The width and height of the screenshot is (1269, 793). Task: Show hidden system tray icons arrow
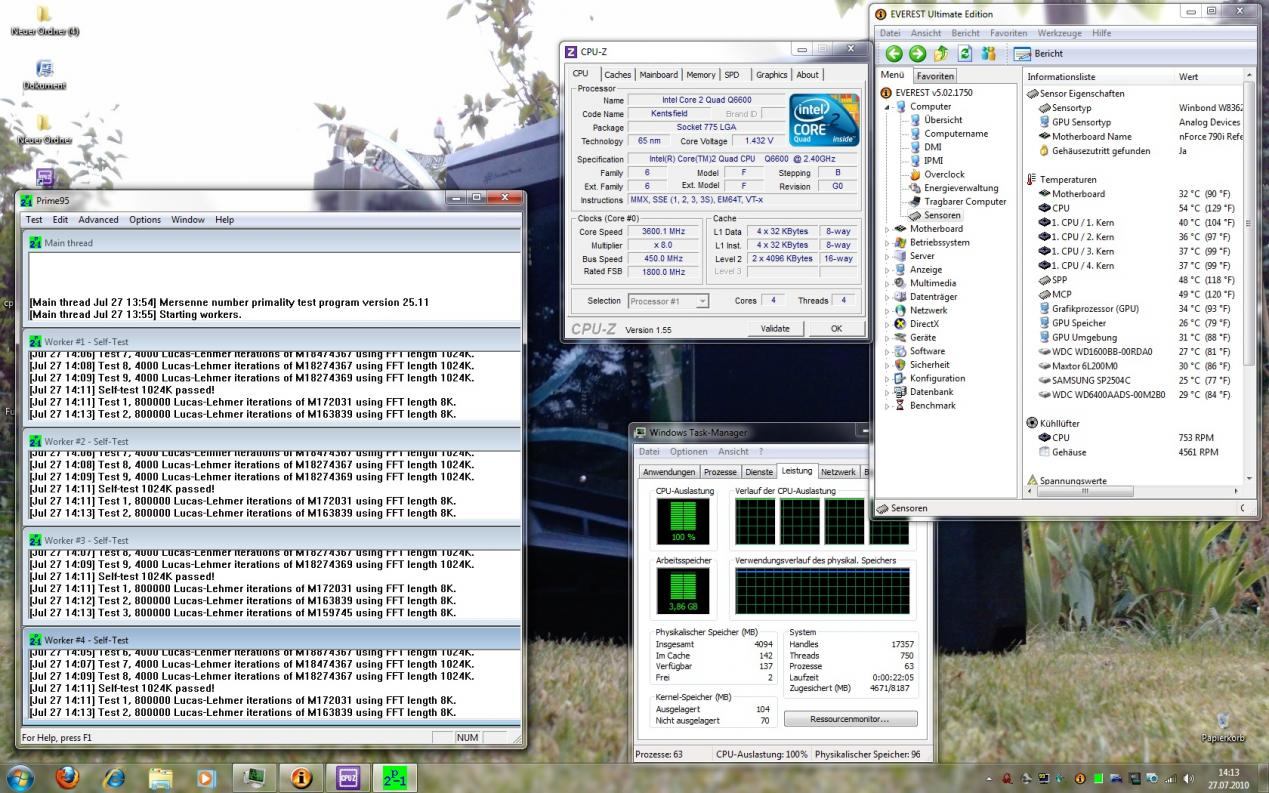(990, 778)
